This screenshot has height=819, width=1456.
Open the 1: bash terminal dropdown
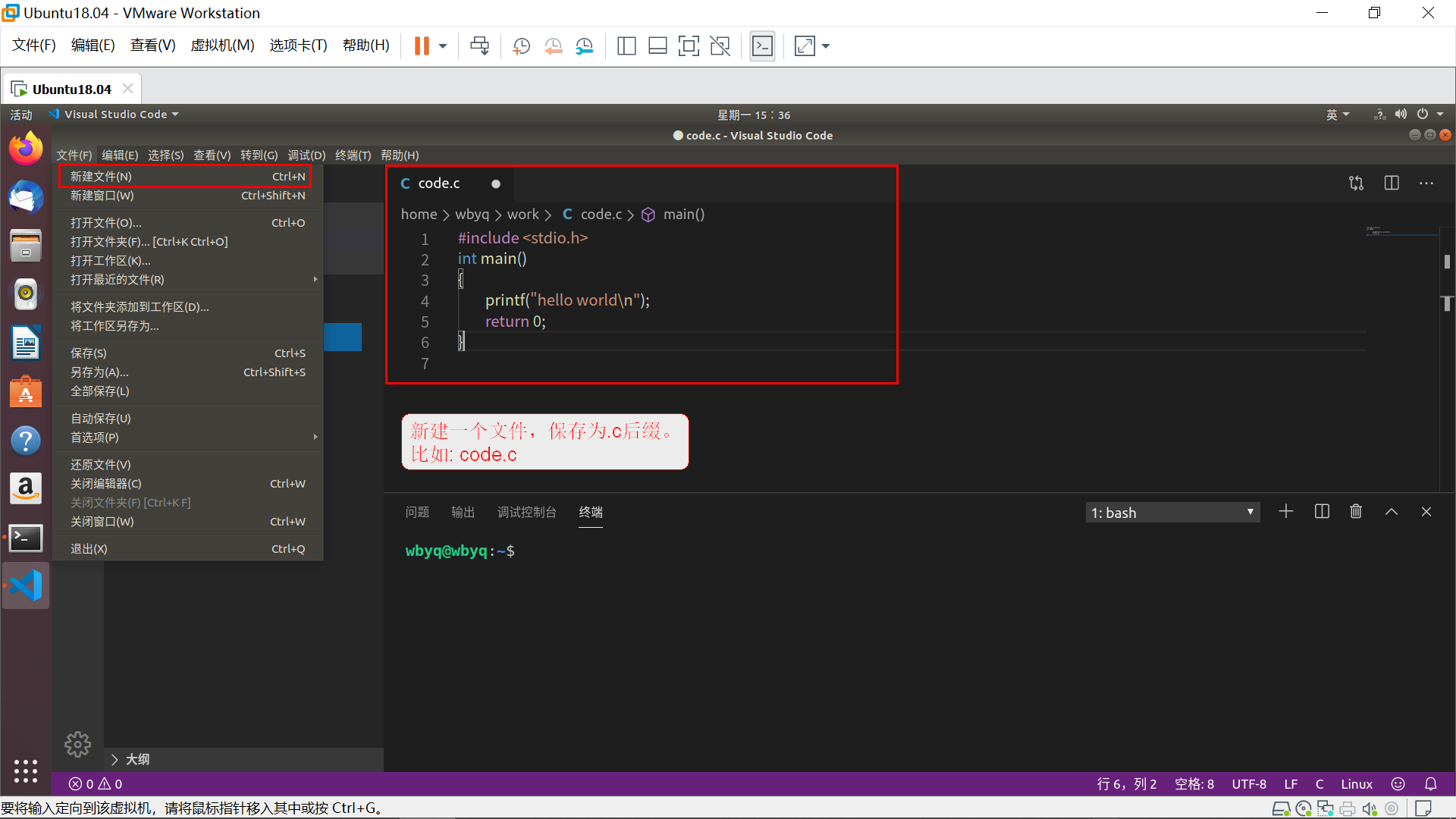click(x=1172, y=513)
